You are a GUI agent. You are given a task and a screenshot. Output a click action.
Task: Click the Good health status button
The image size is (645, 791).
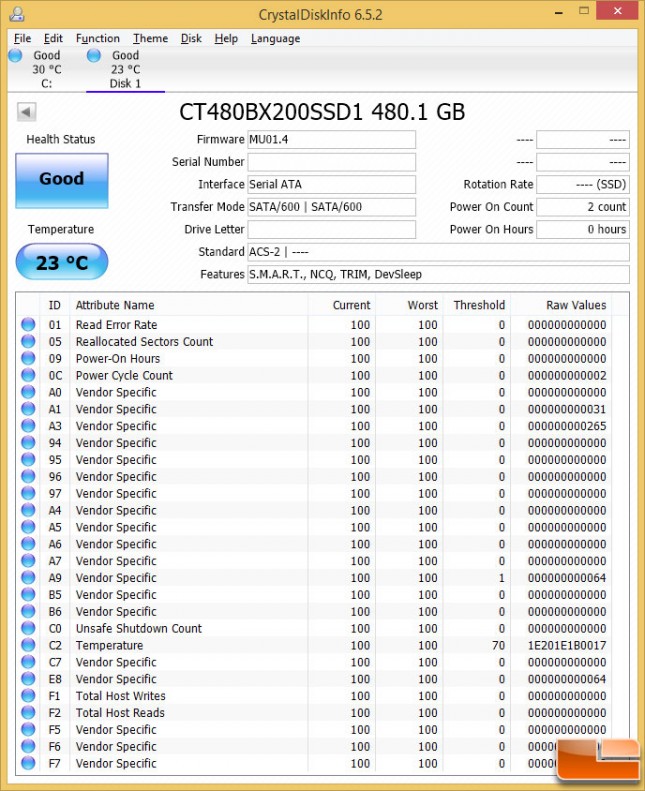[x=62, y=181]
